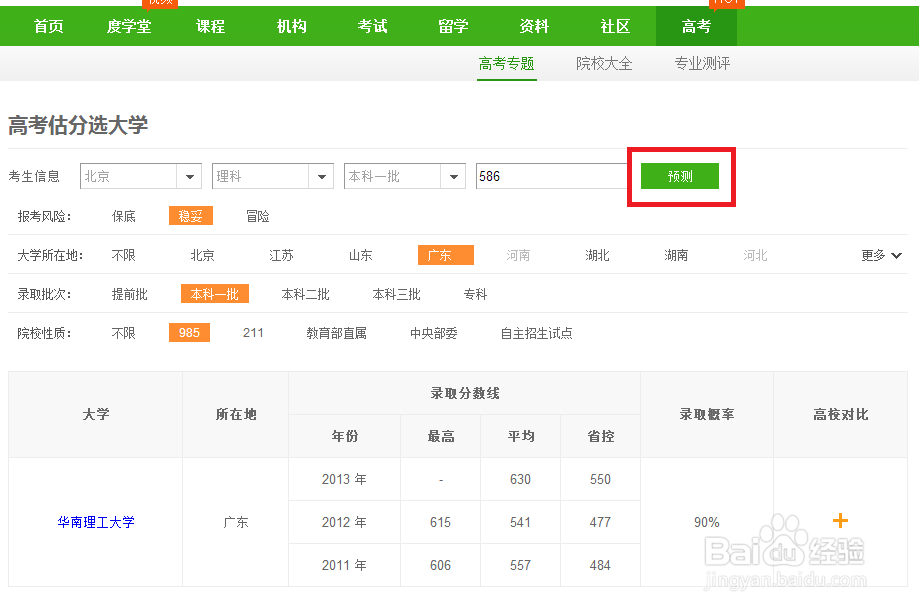Select 211 school type filter
This screenshot has height=612, width=919.
(253, 333)
